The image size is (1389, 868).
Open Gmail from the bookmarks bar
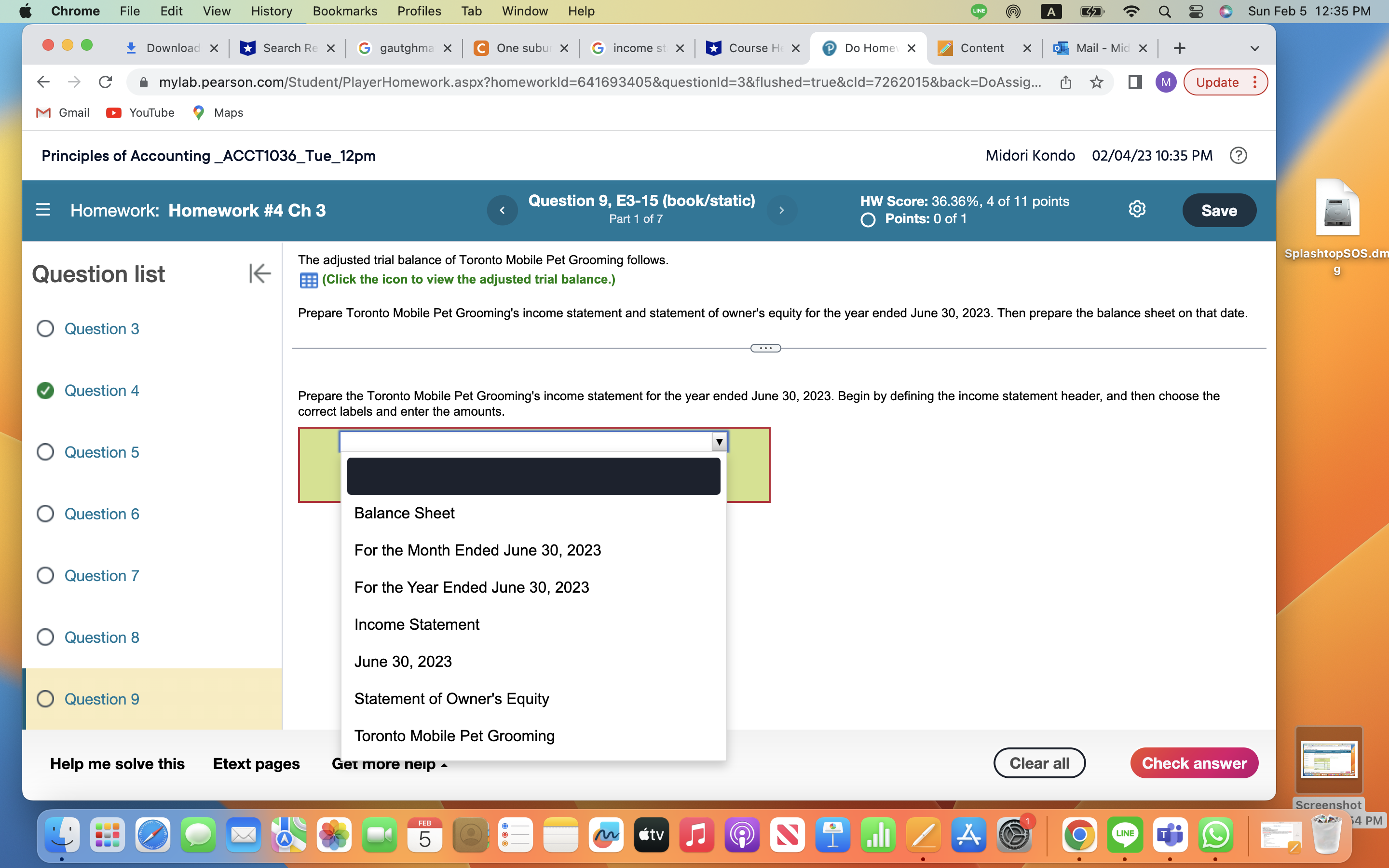pos(63,112)
